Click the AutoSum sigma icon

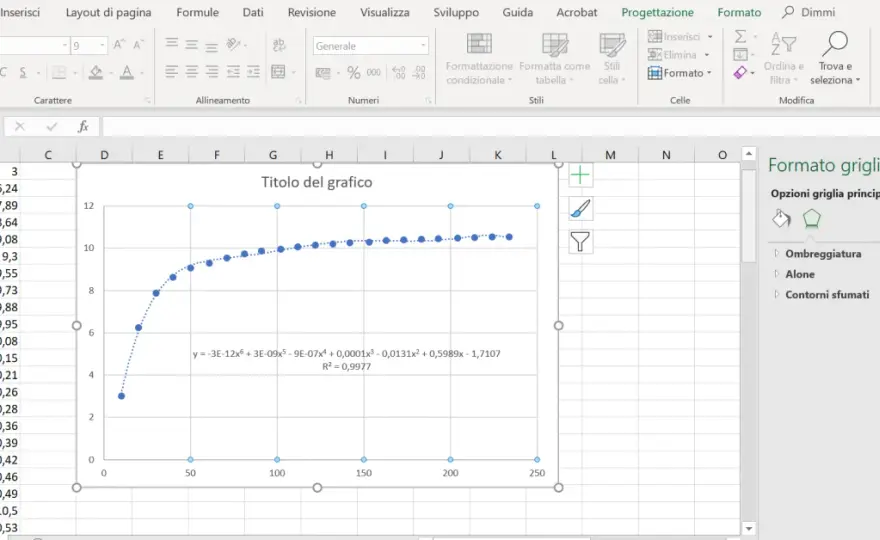click(x=741, y=36)
